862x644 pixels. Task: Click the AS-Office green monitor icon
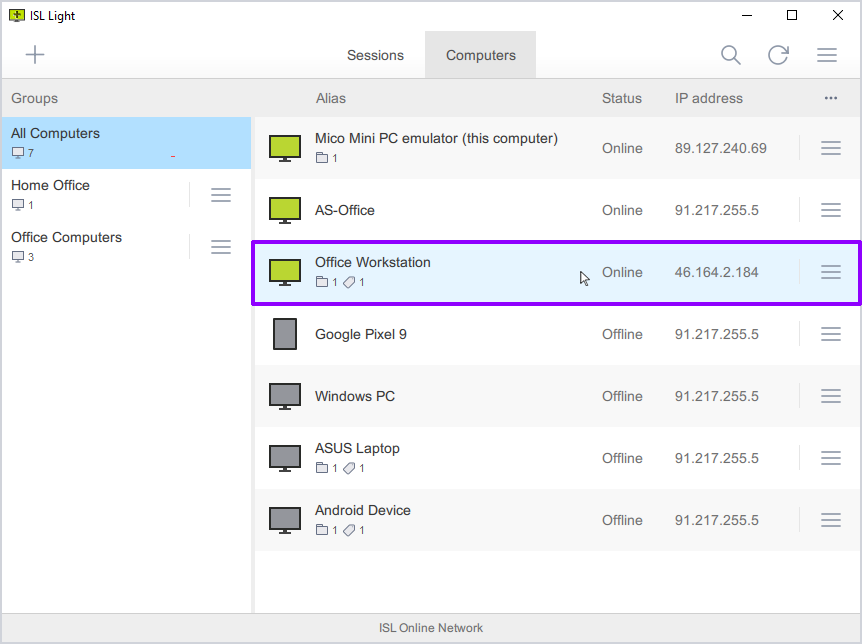click(x=285, y=210)
